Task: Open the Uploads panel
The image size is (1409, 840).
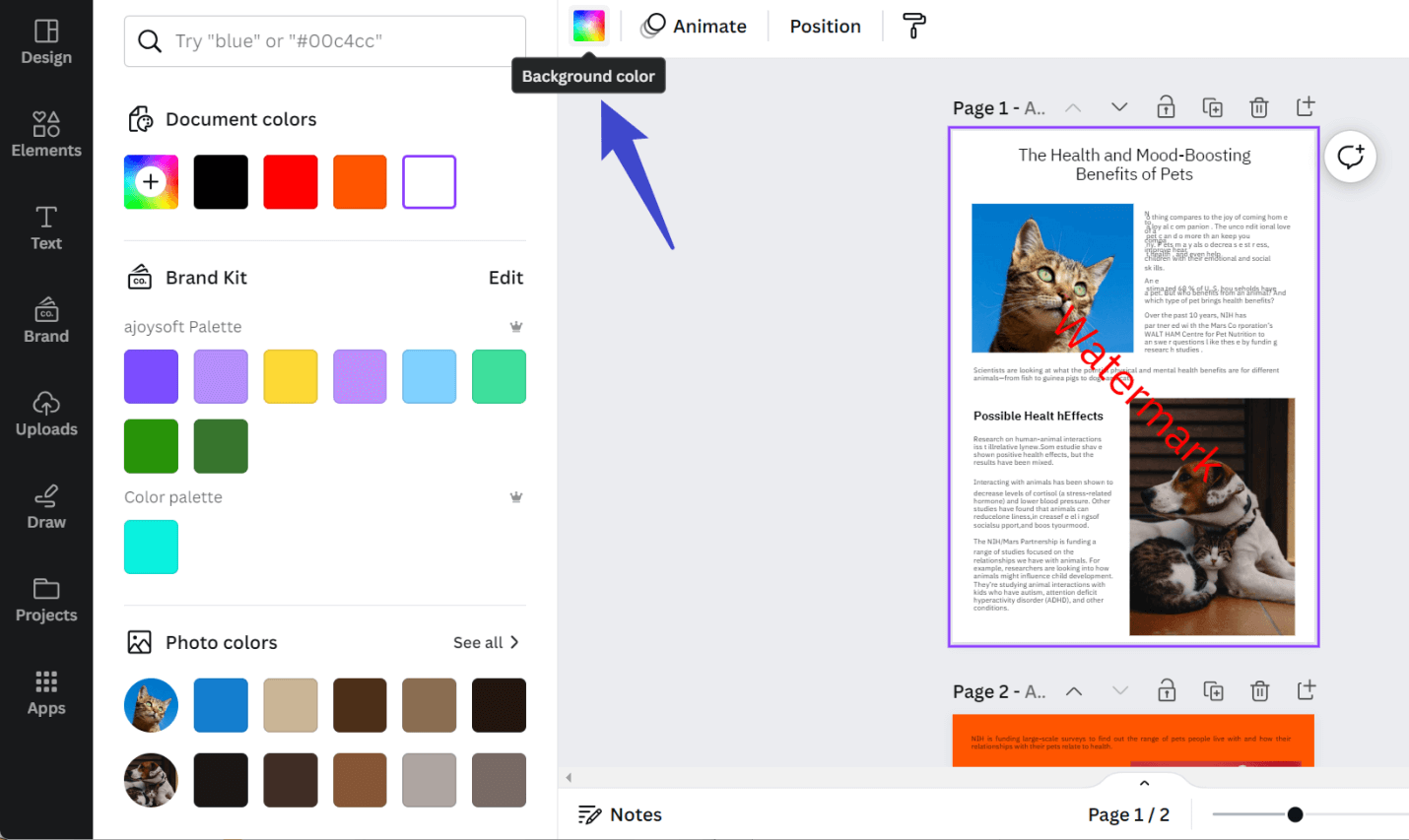Action: [x=45, y=414]
